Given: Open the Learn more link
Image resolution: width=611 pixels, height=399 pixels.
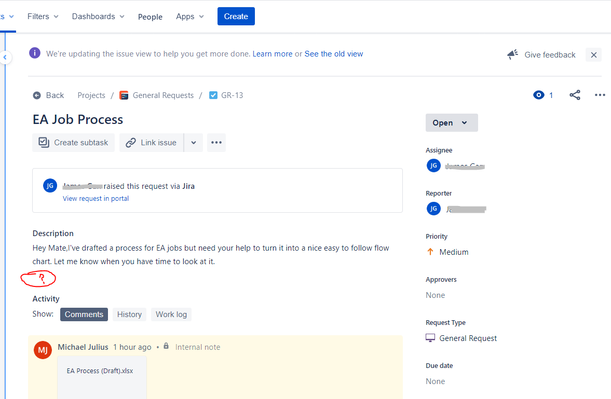Looking at the screenshot, I should [x=272, y=54].
